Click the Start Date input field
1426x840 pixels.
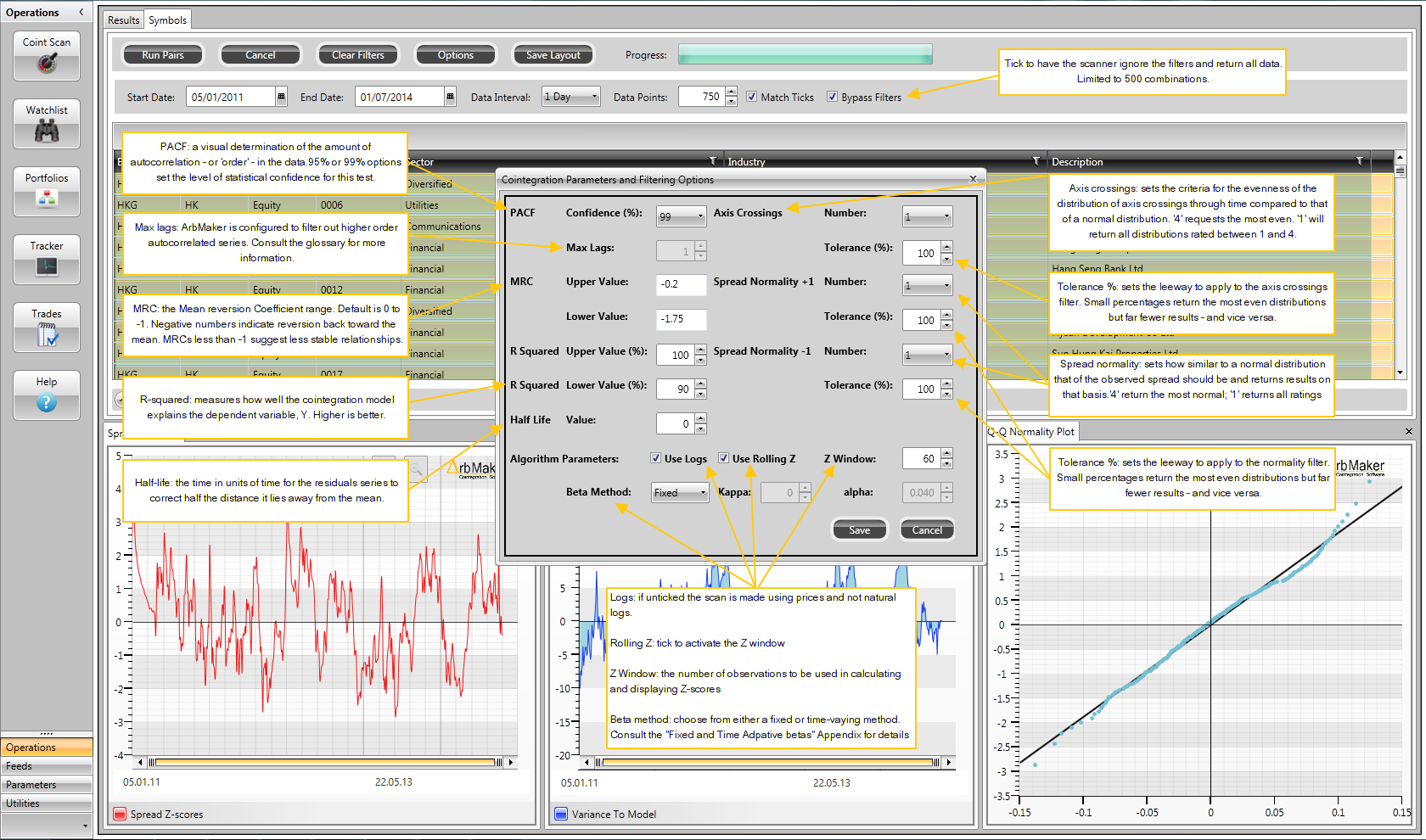pyautogui.click(x=231, y=97)
